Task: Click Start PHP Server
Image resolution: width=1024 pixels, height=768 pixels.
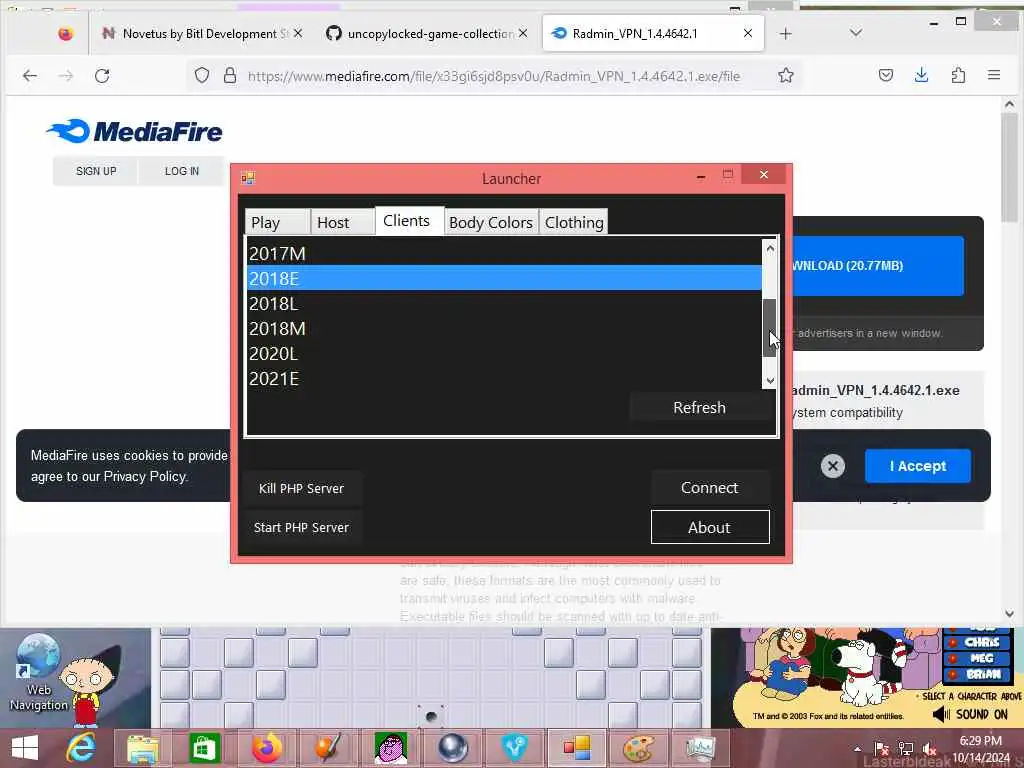Action: click(301, 528)
